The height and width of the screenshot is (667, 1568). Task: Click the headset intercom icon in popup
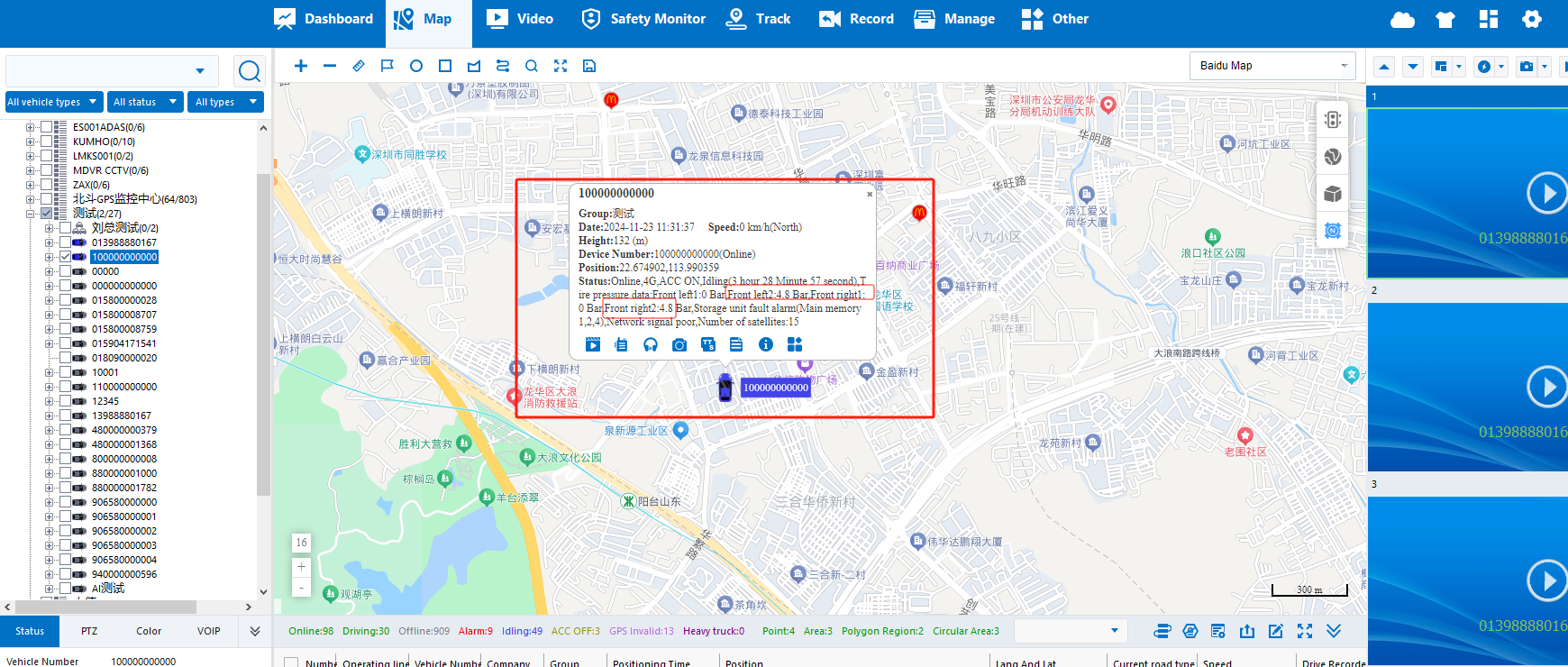coord(651,344)
